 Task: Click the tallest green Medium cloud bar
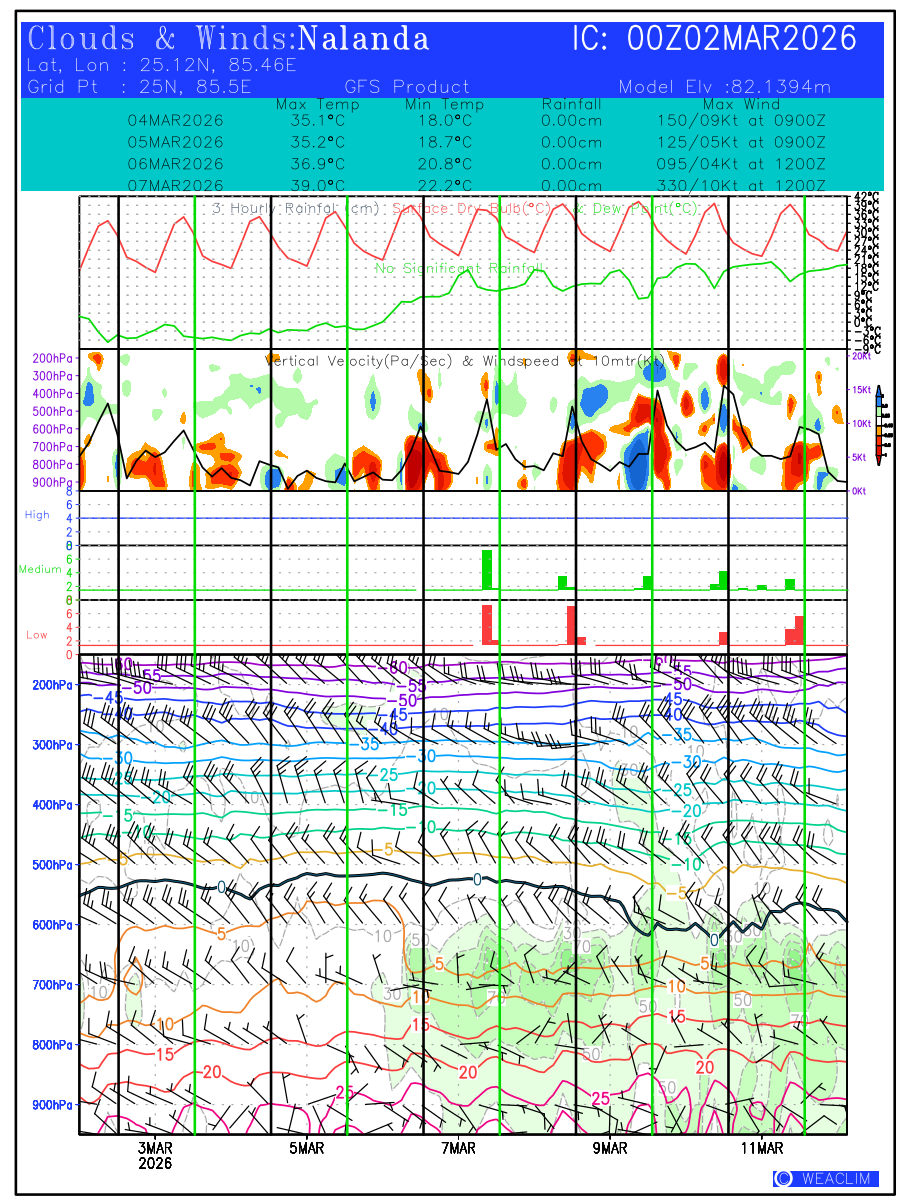pyautogui.click(x=487, y=569)
